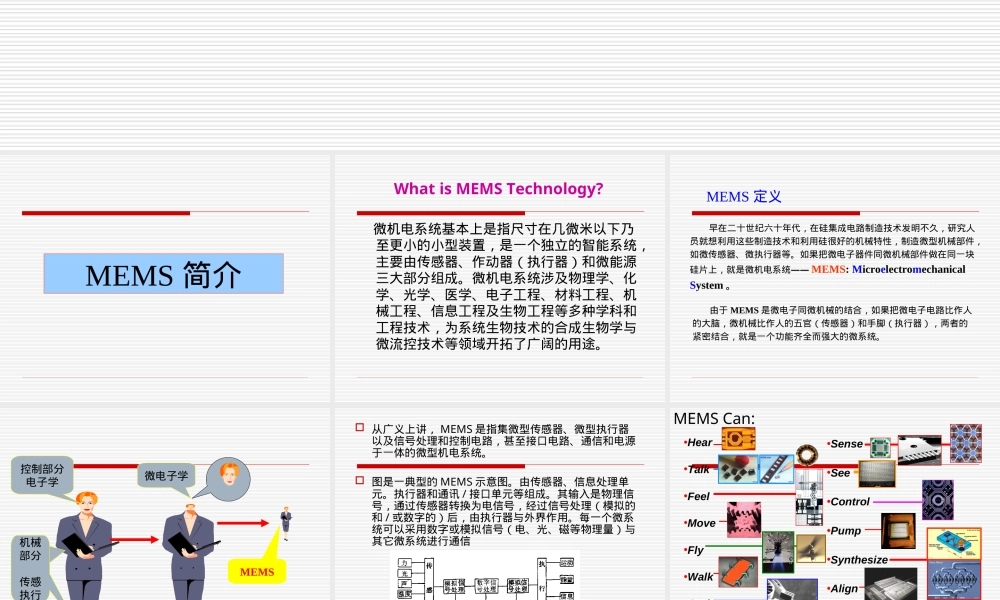Click the 'MEMS Can:' heading
The image size is (1000, 600).
coord(714,418)
